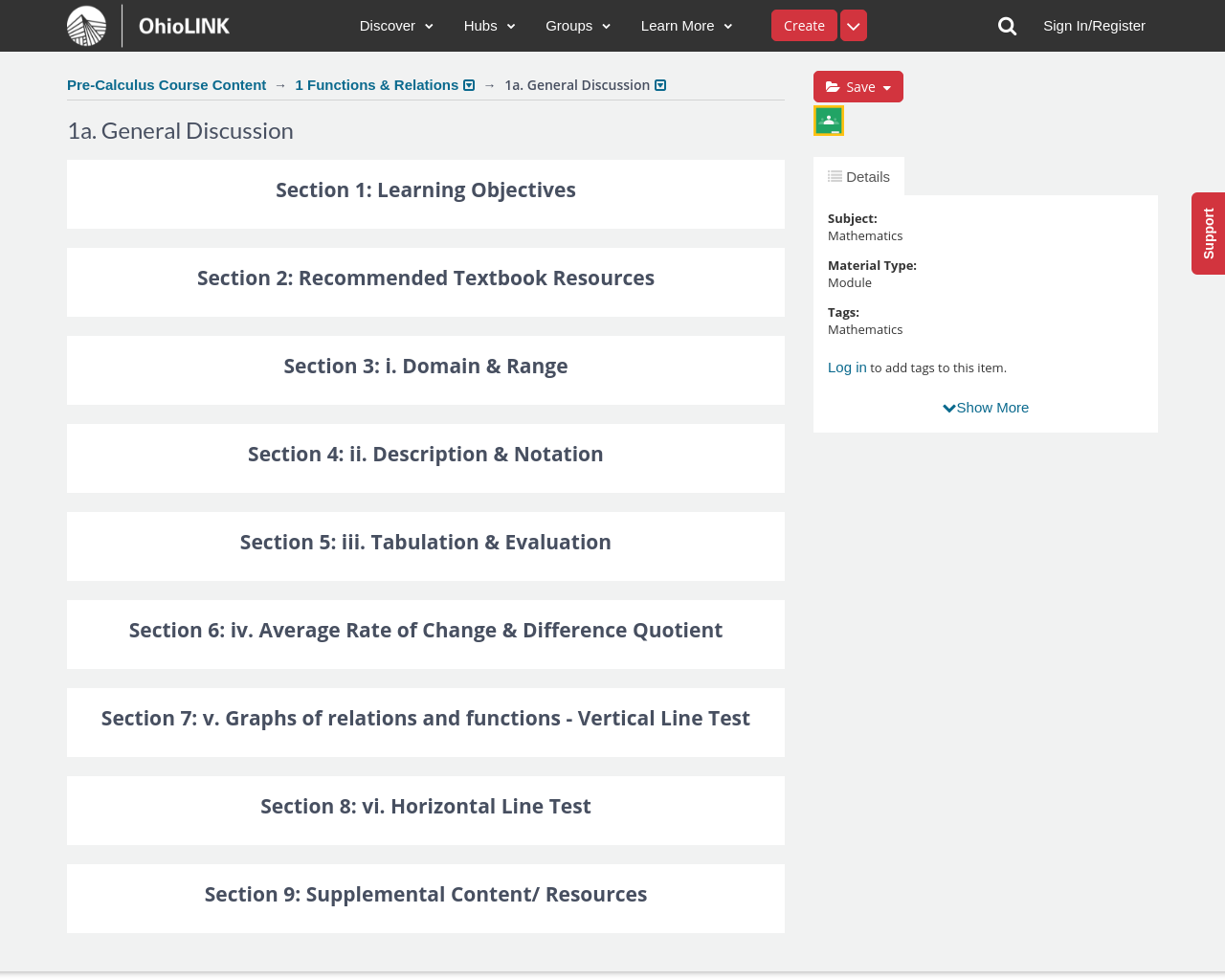
Task: Open the Discover menu
Action: (396, 26)
